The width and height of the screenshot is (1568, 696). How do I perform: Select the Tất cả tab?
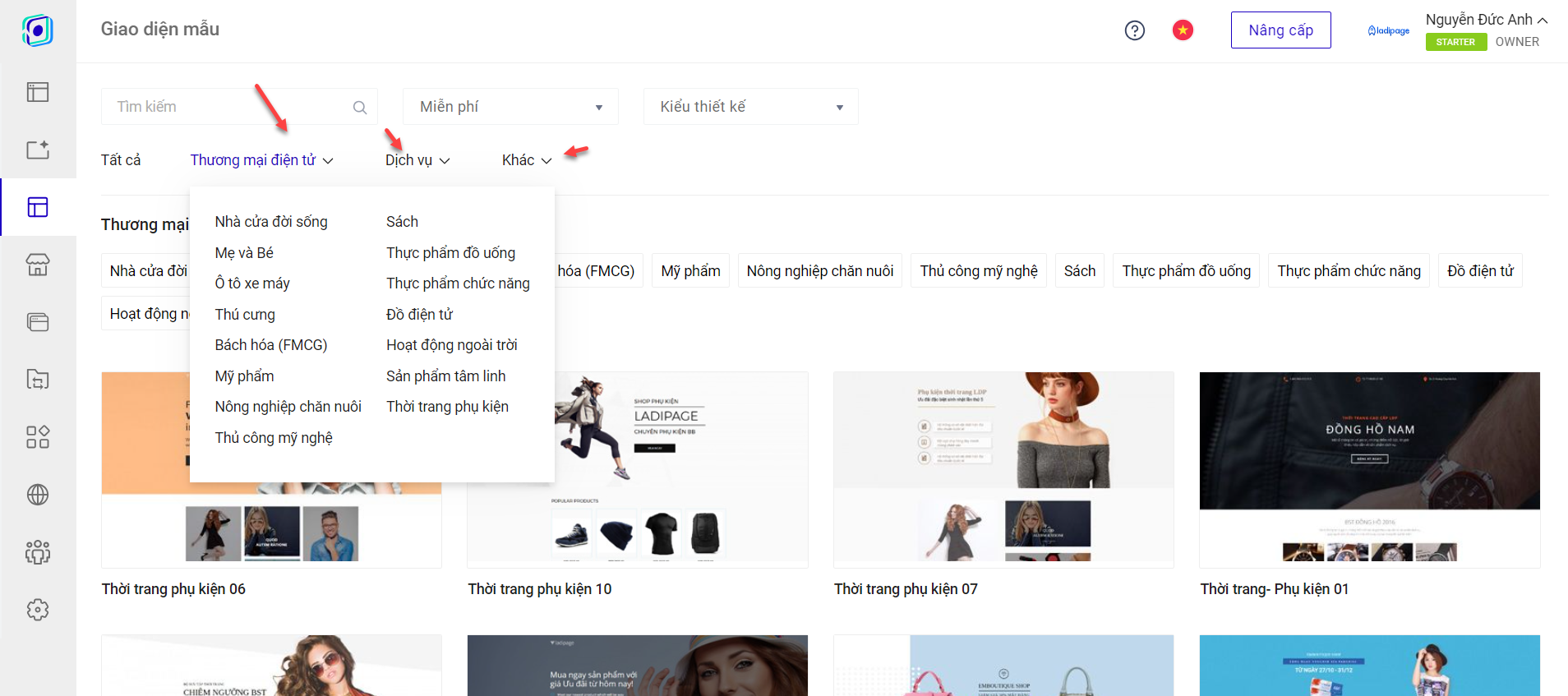click(x=121, y=160)
